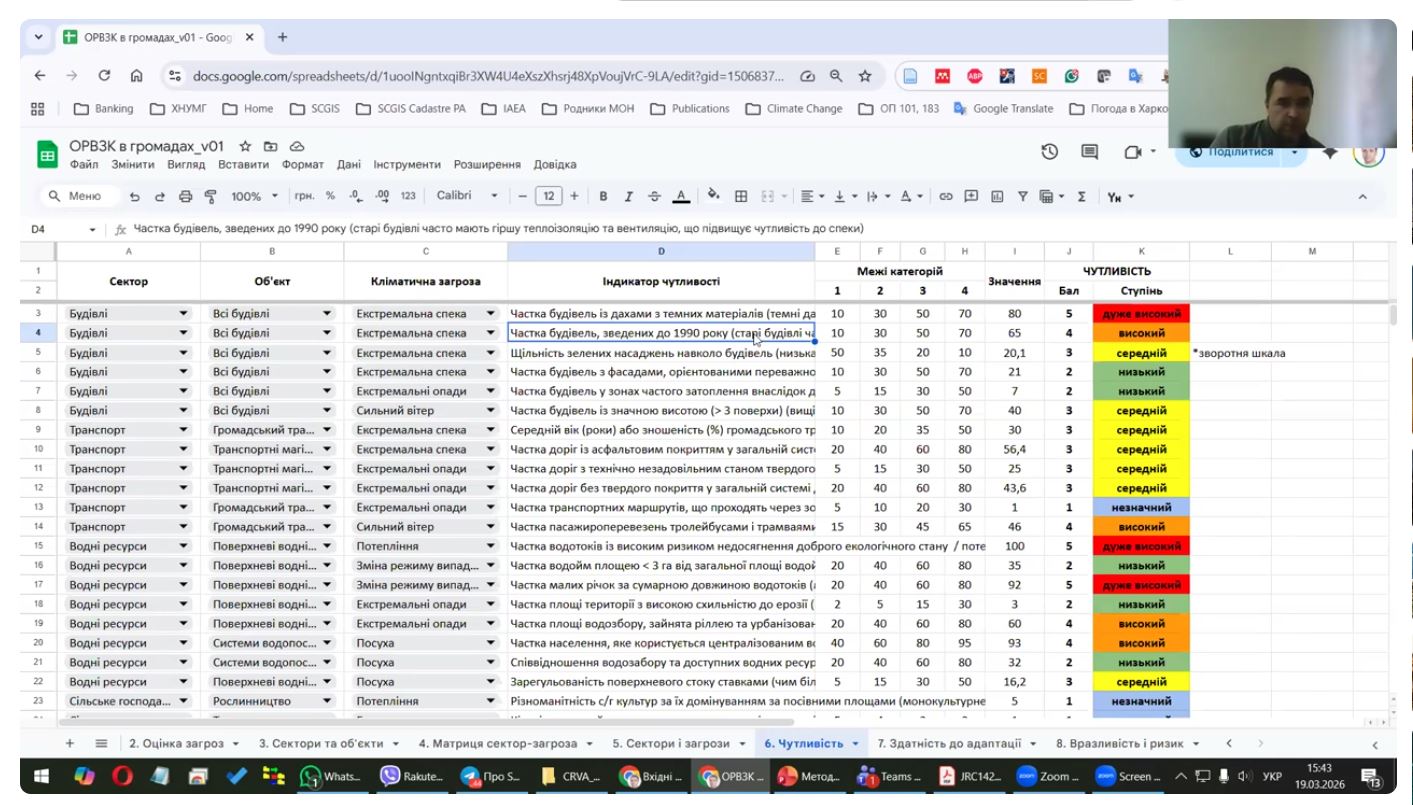Increase font size with plus button
Screen dimensions: 1413x805
tap(574, 196)
